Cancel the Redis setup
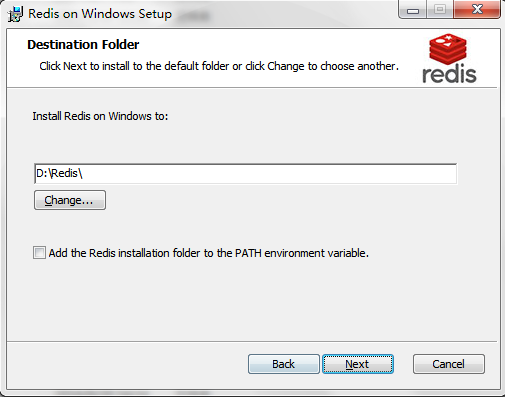Screen dimensions: 505x397 coord(449,364)
